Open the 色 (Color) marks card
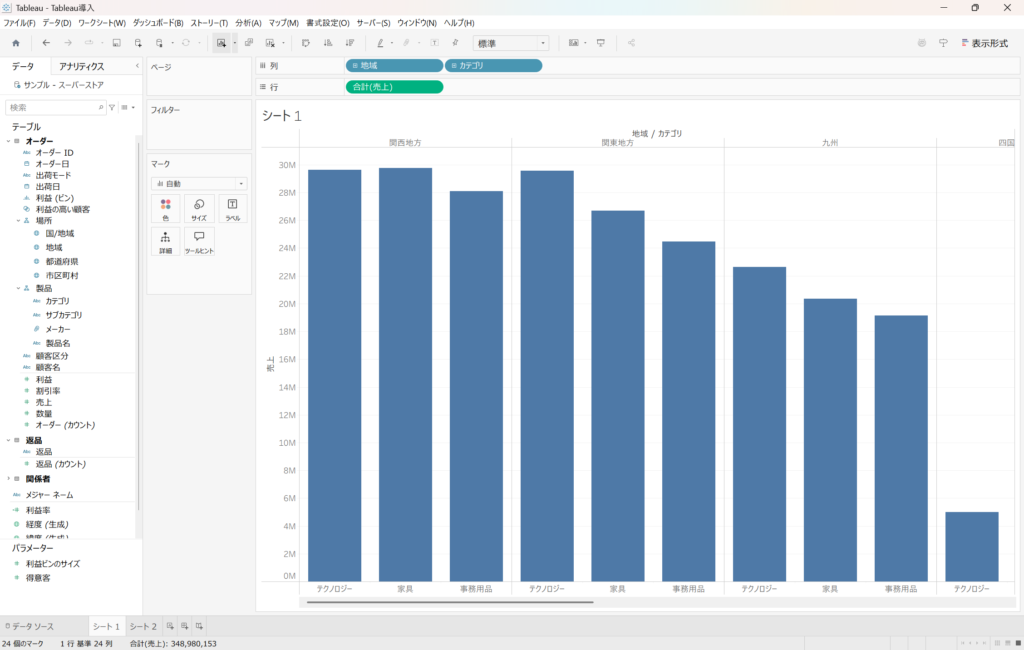1024x650 pixels. click(165, 208)
